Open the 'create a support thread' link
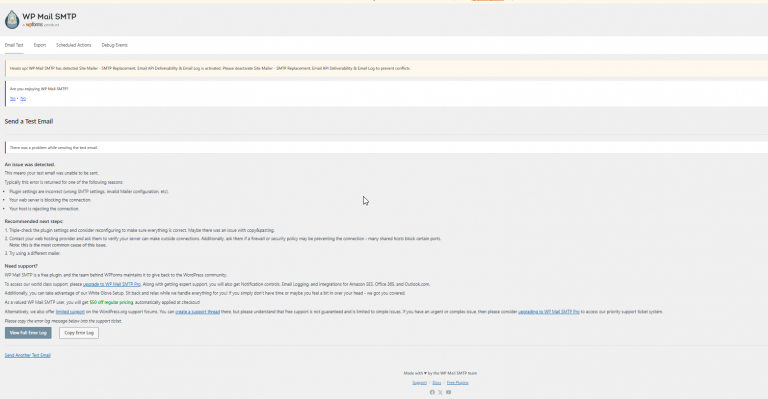The image size is (768, 399). pyautogui.click(x=197, y=311)
